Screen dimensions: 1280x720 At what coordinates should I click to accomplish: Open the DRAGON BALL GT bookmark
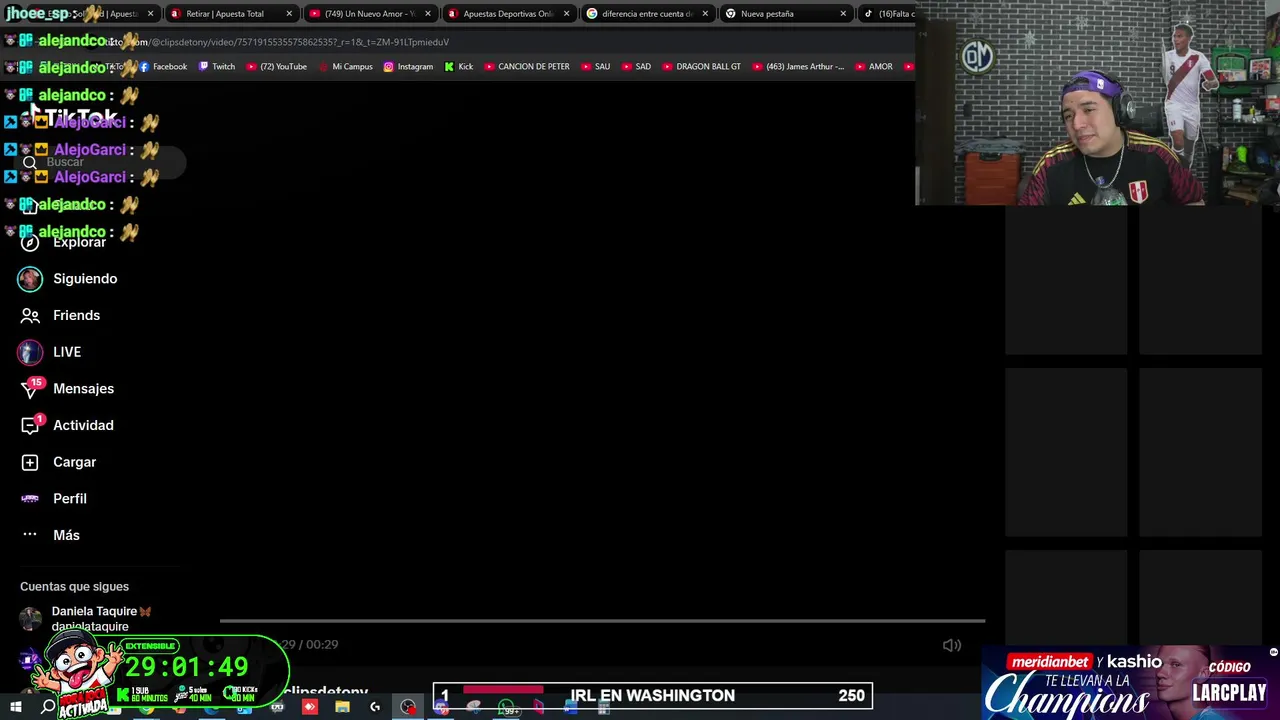click(x=701, y=67)
